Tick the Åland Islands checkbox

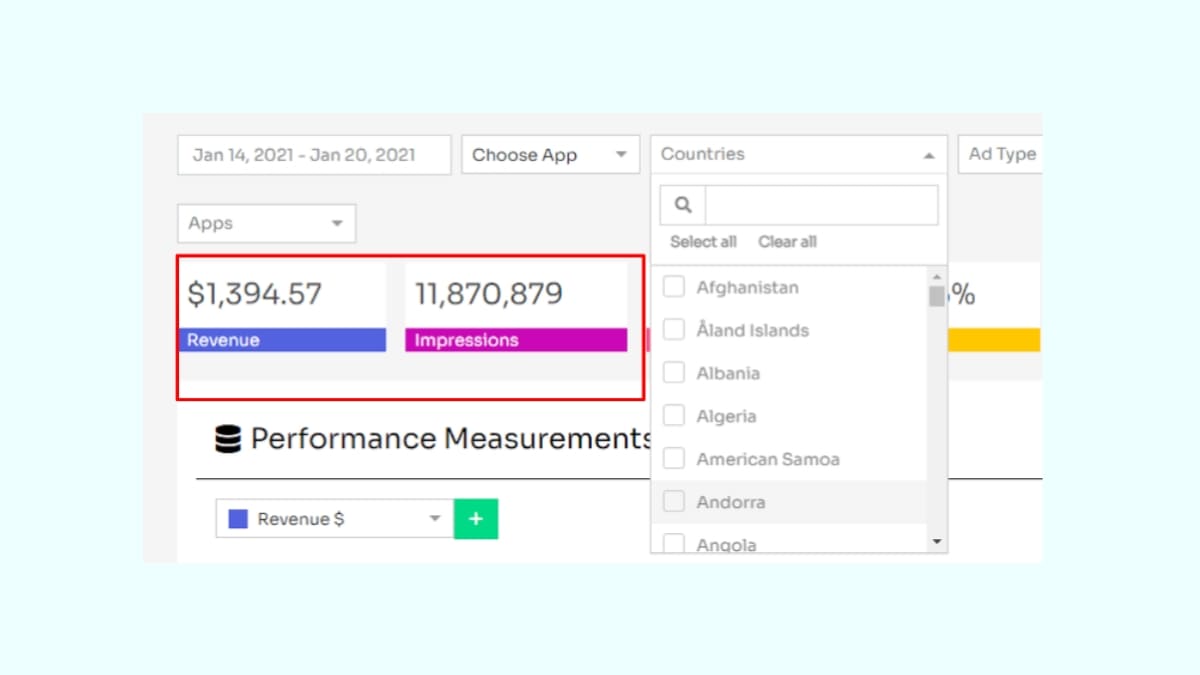pos(675,330)
